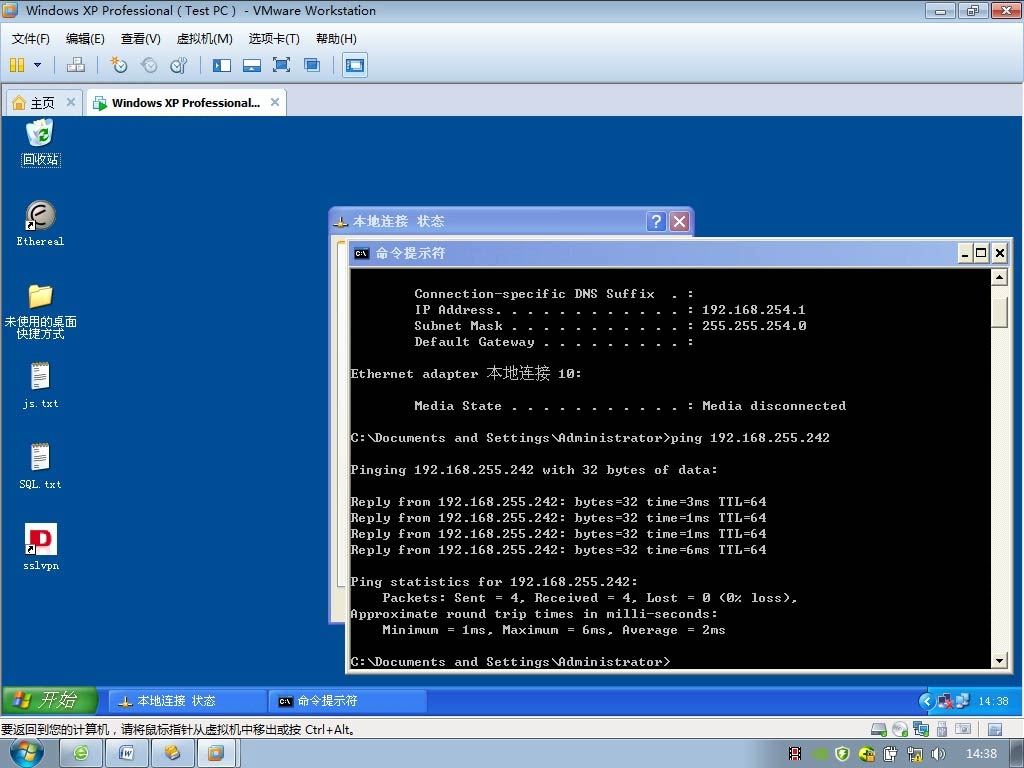The height and width of the screenshot is (768, 1024).
Task: Select the js.txt file icon
Action: click(x=40, y=385)
